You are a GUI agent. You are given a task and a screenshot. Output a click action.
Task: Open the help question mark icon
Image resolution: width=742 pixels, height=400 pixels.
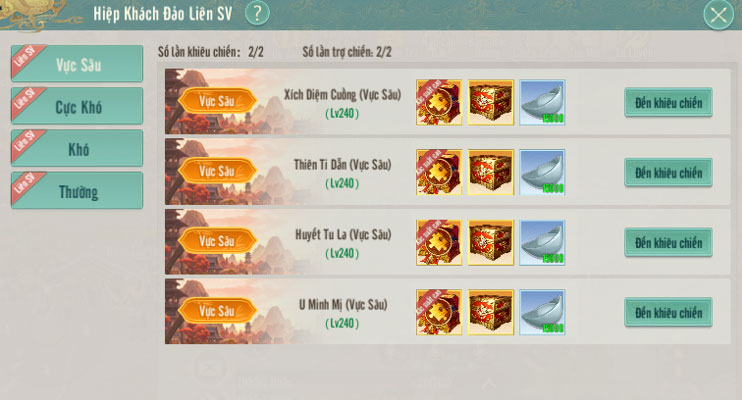pos(257,14)
